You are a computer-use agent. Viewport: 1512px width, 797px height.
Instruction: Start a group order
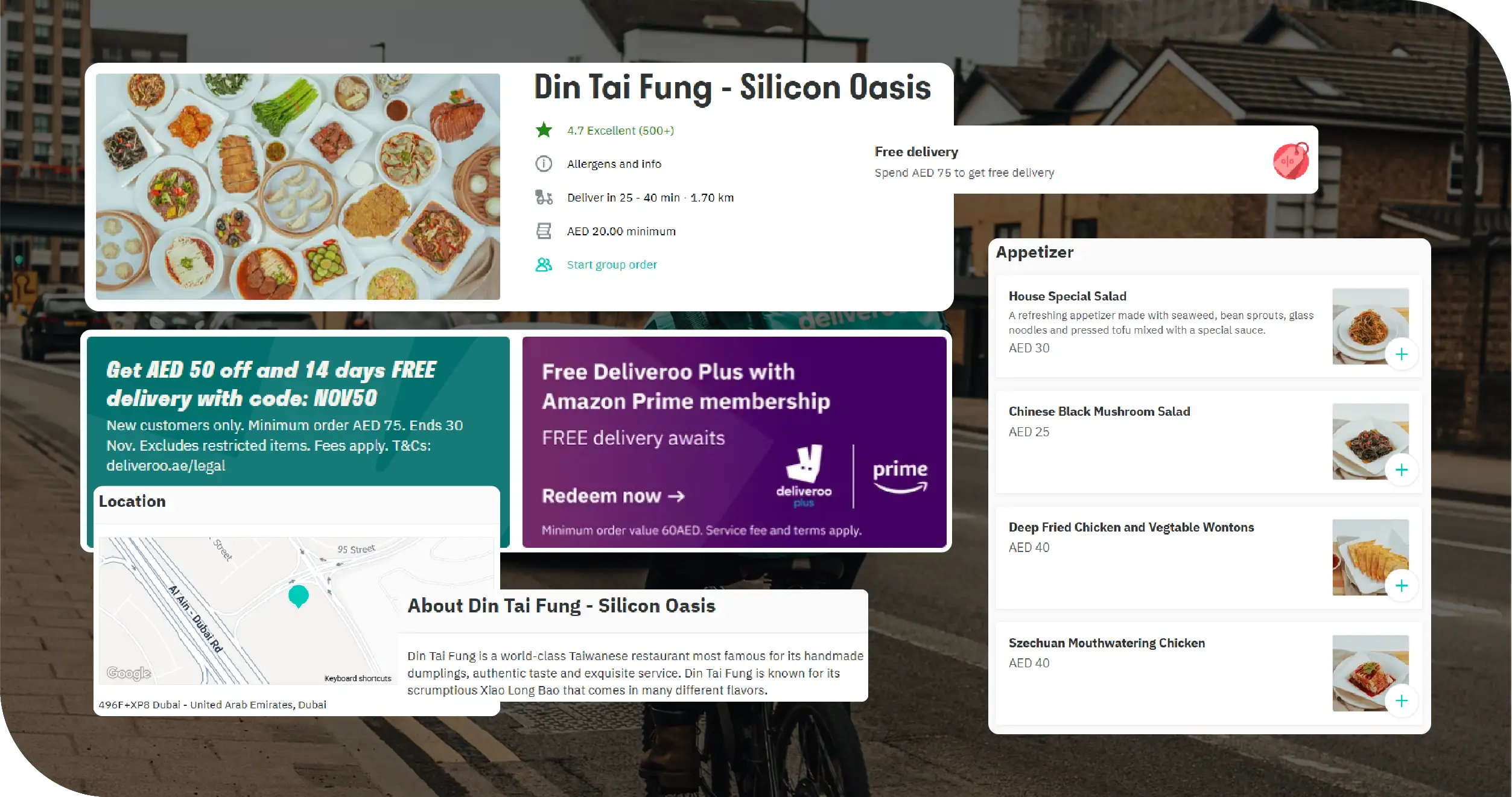coord(612,264)
